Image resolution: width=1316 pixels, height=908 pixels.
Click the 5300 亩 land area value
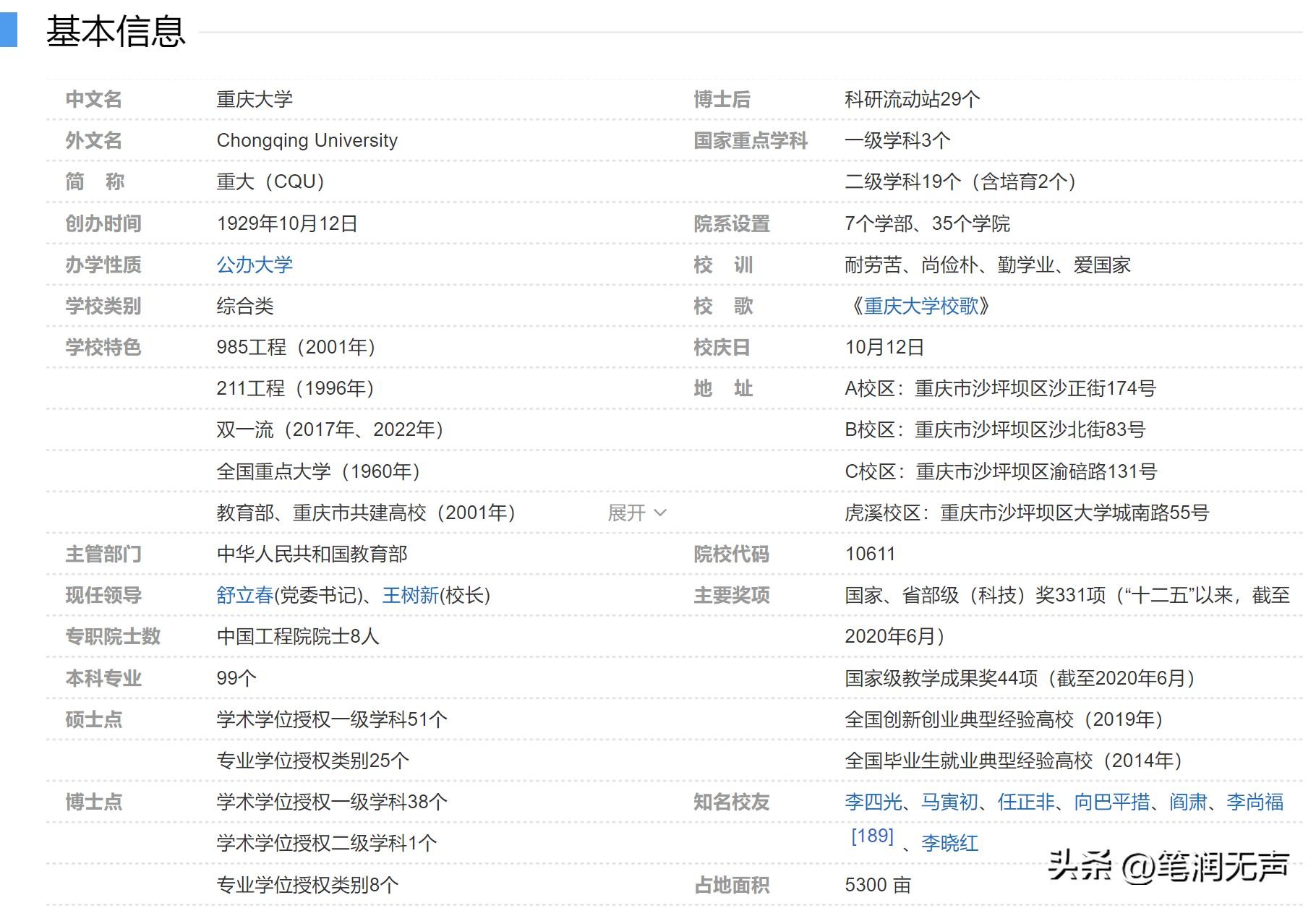pyautogui.click(x=877, y=885)
